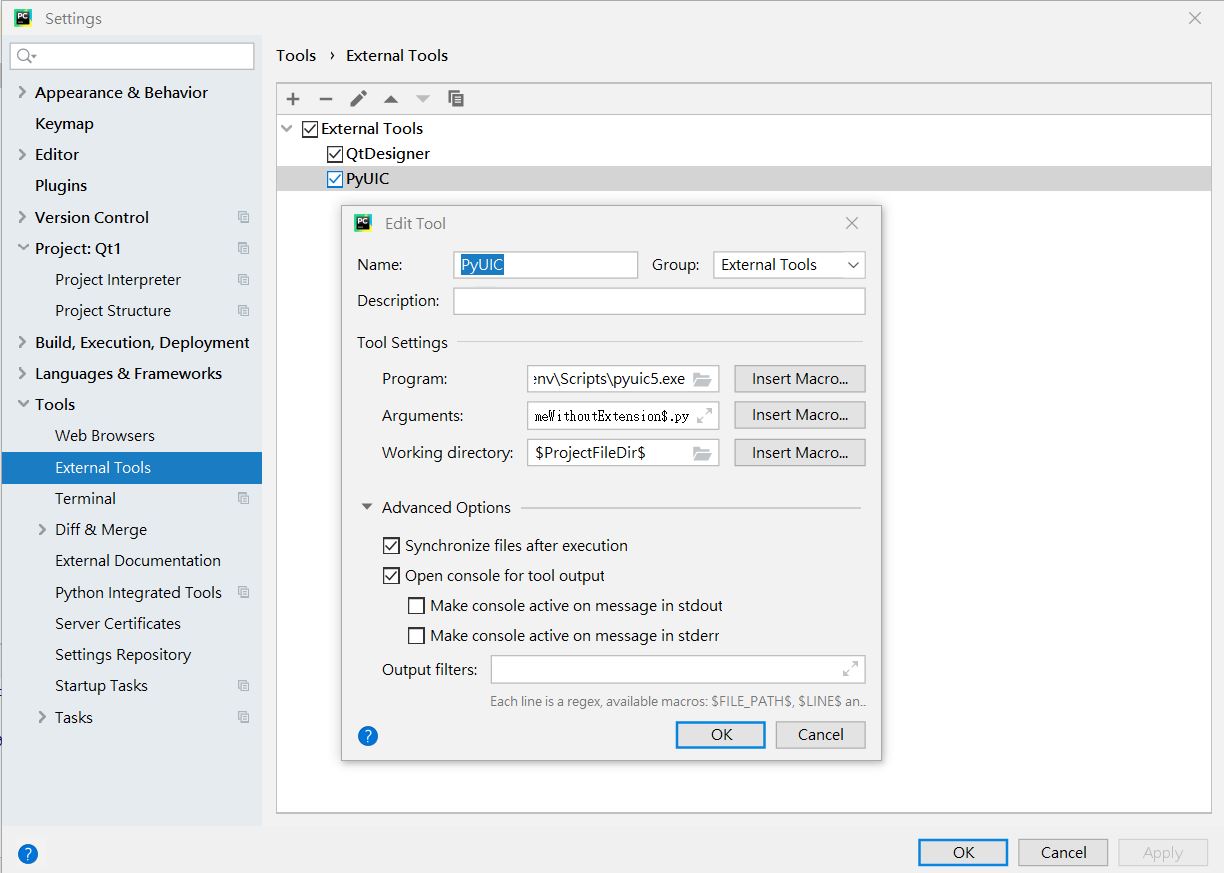The width and height of the screenshot is (1224, 873).
Task: Select Keymap in settings sidebar
Action: (64, 124)
